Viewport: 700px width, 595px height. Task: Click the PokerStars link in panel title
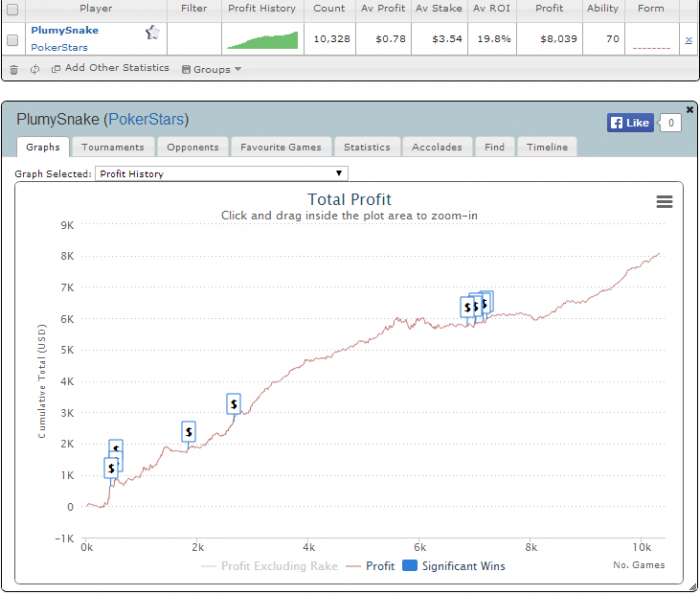click(x=146, y=120)
